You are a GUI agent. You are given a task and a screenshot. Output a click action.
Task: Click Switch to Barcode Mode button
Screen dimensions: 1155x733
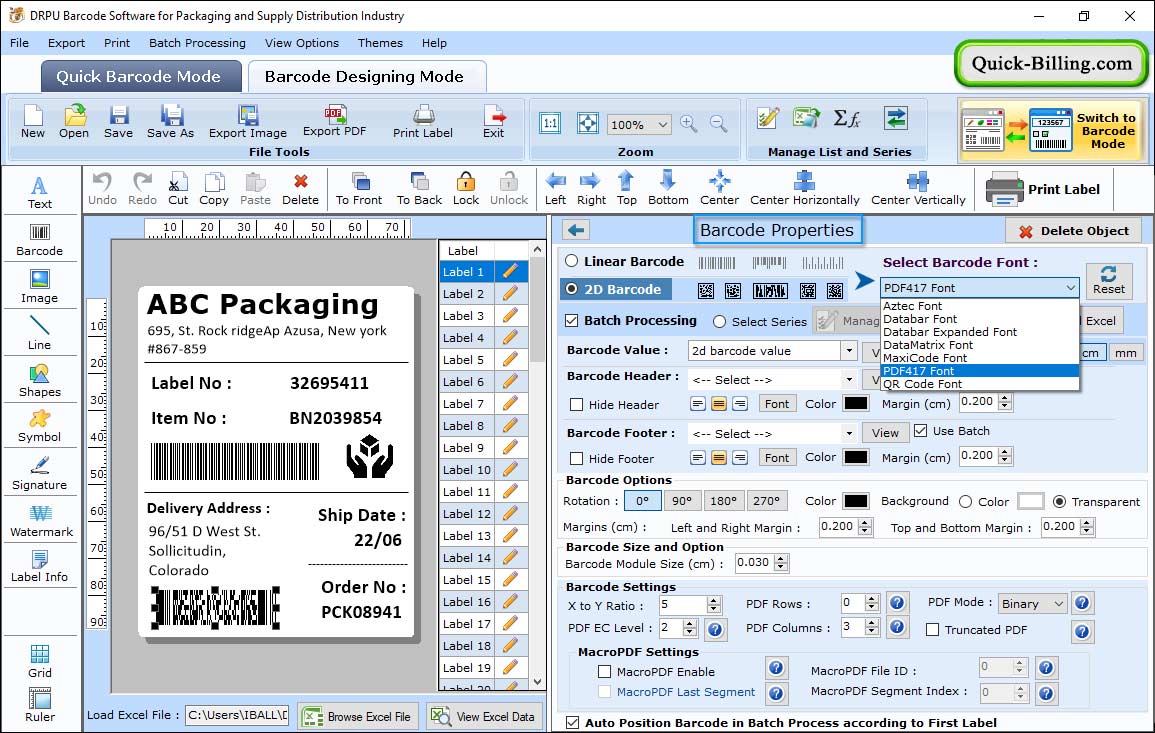(x=1051, y=131)
